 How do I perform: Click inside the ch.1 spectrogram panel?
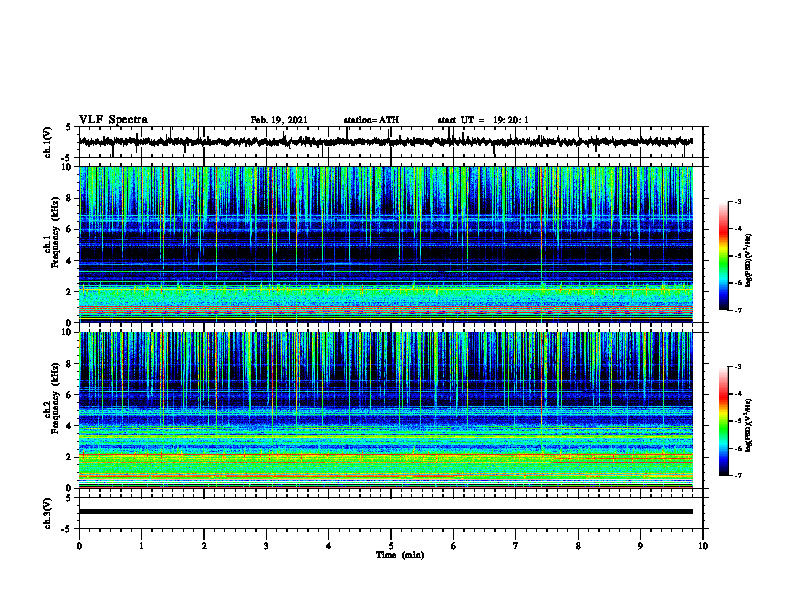(x=386, y=244)
